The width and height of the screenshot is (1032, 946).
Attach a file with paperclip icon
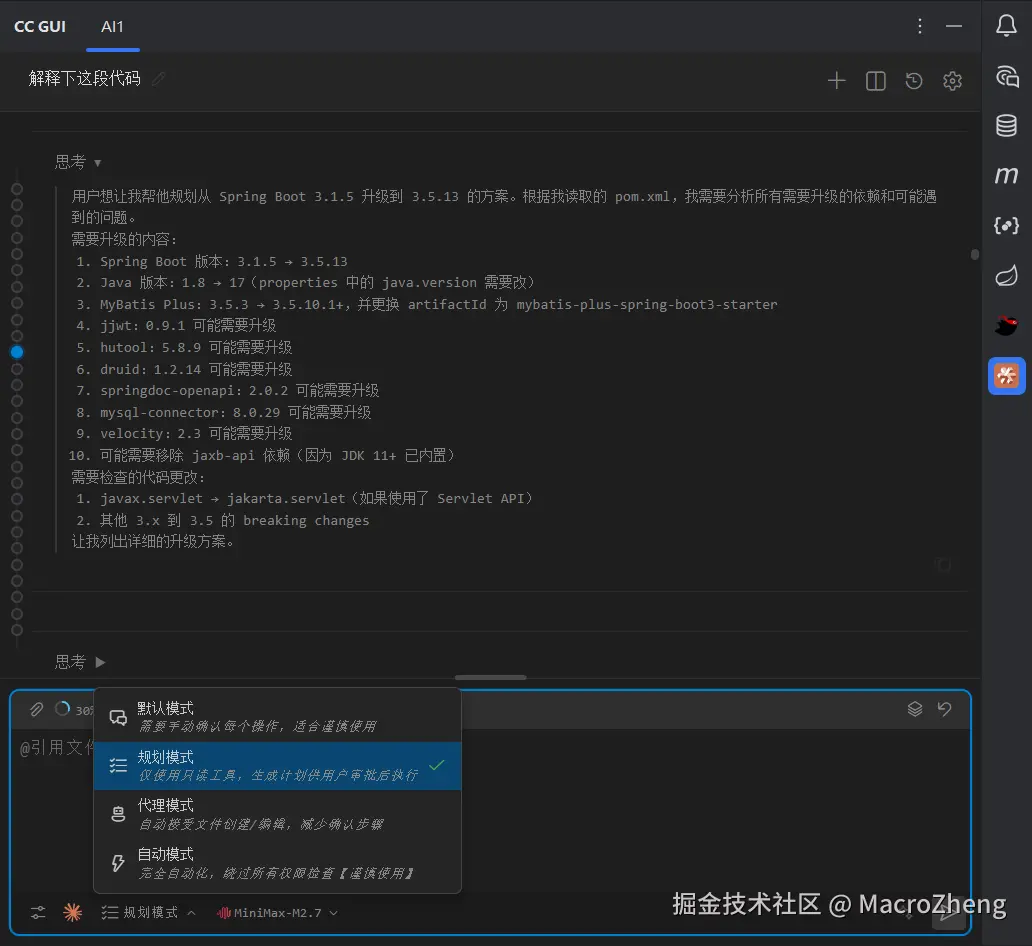(36, 709)
